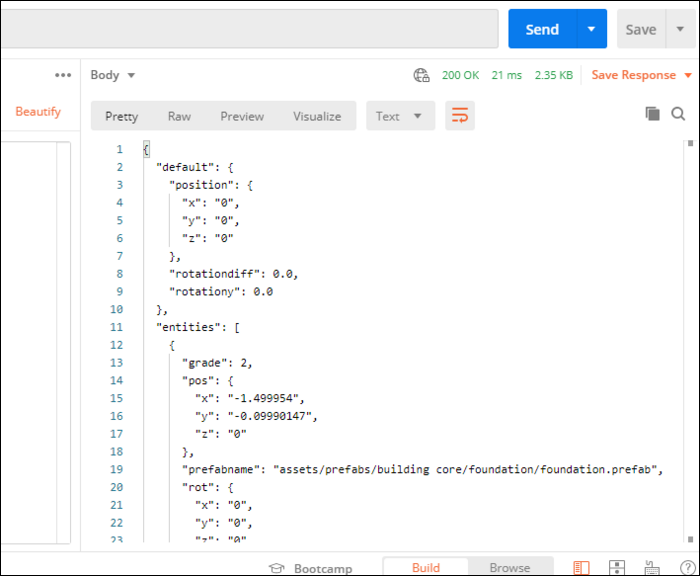Switch to Build mode
The height and width of the screenshot is (576, 700).
click(425, 568)
